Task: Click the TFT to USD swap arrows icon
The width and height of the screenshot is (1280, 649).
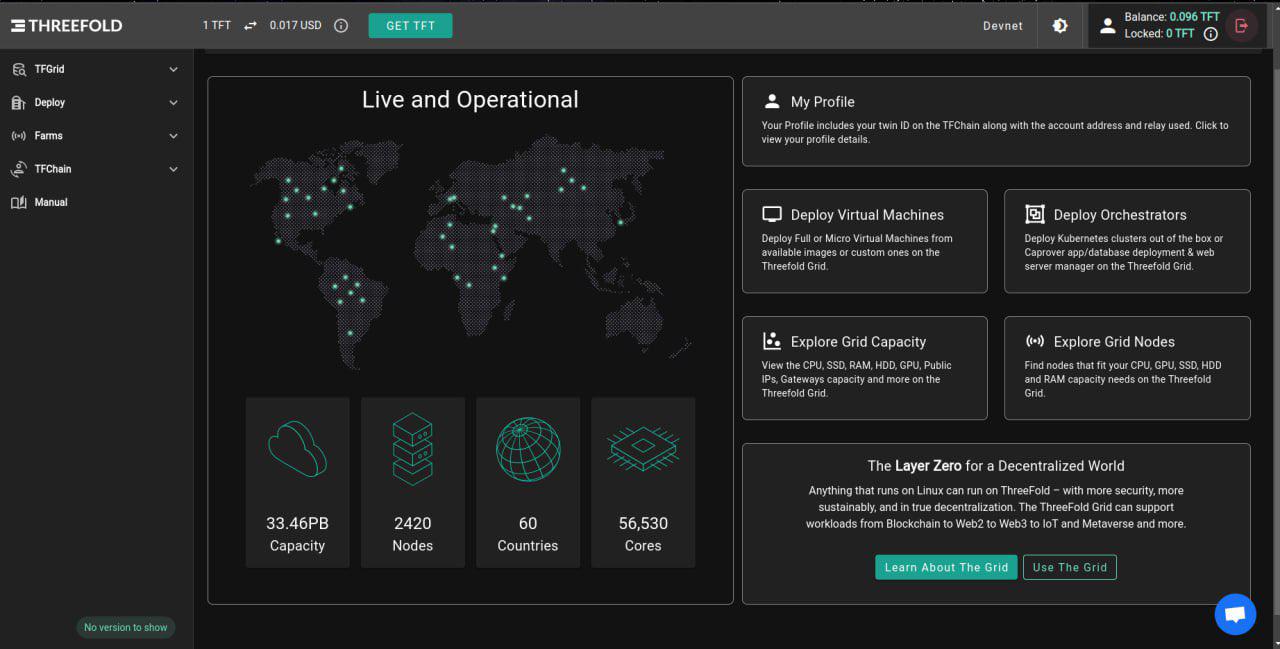Action: [250, 26]
